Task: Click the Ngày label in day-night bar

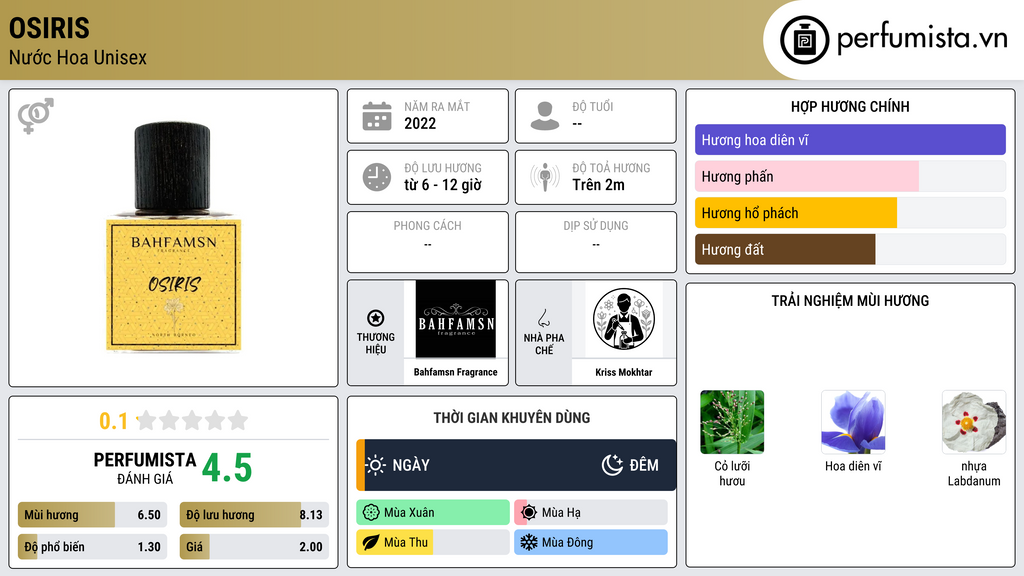Action: pyautogui.click(x=411, y=465)
